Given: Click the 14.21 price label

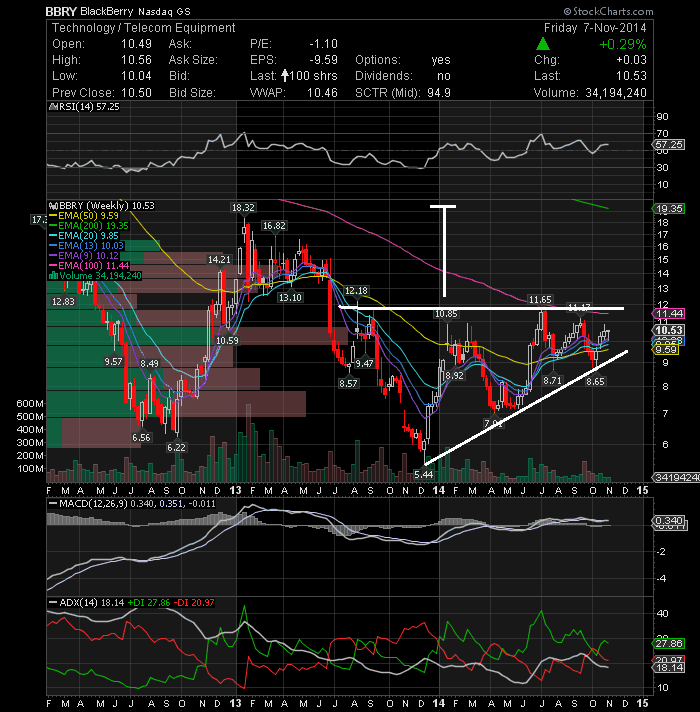Looking at the screenshot, I should tap(219, 259).
